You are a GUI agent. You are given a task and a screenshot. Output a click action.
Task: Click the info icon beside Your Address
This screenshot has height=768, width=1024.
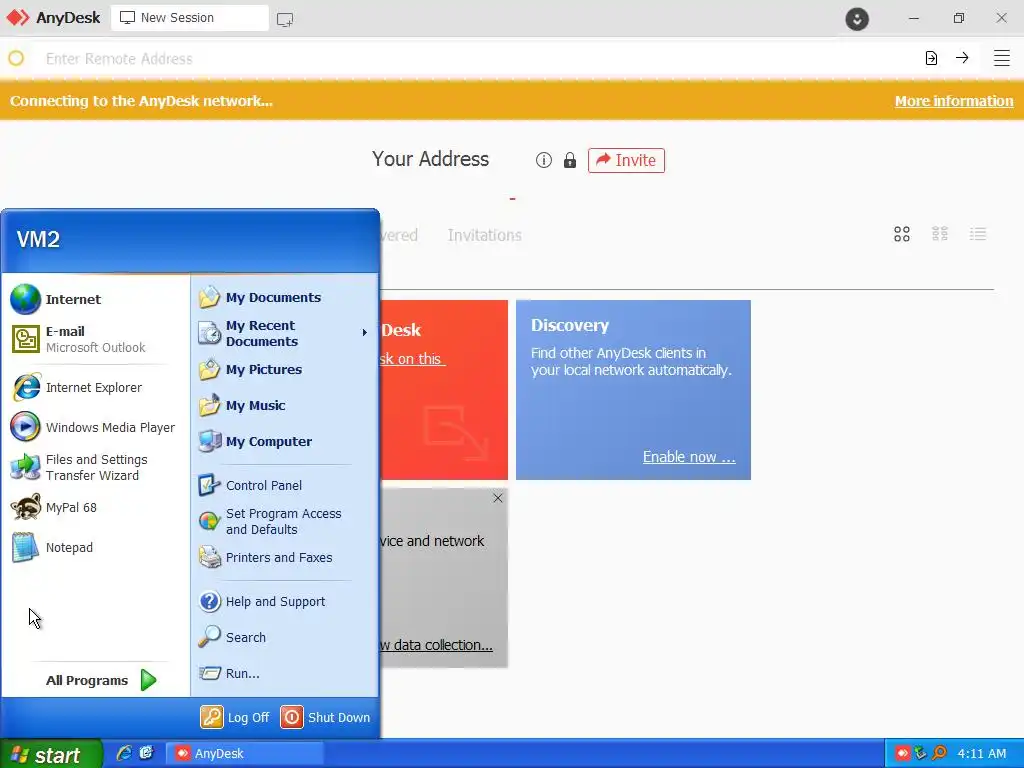pos(543,160)
